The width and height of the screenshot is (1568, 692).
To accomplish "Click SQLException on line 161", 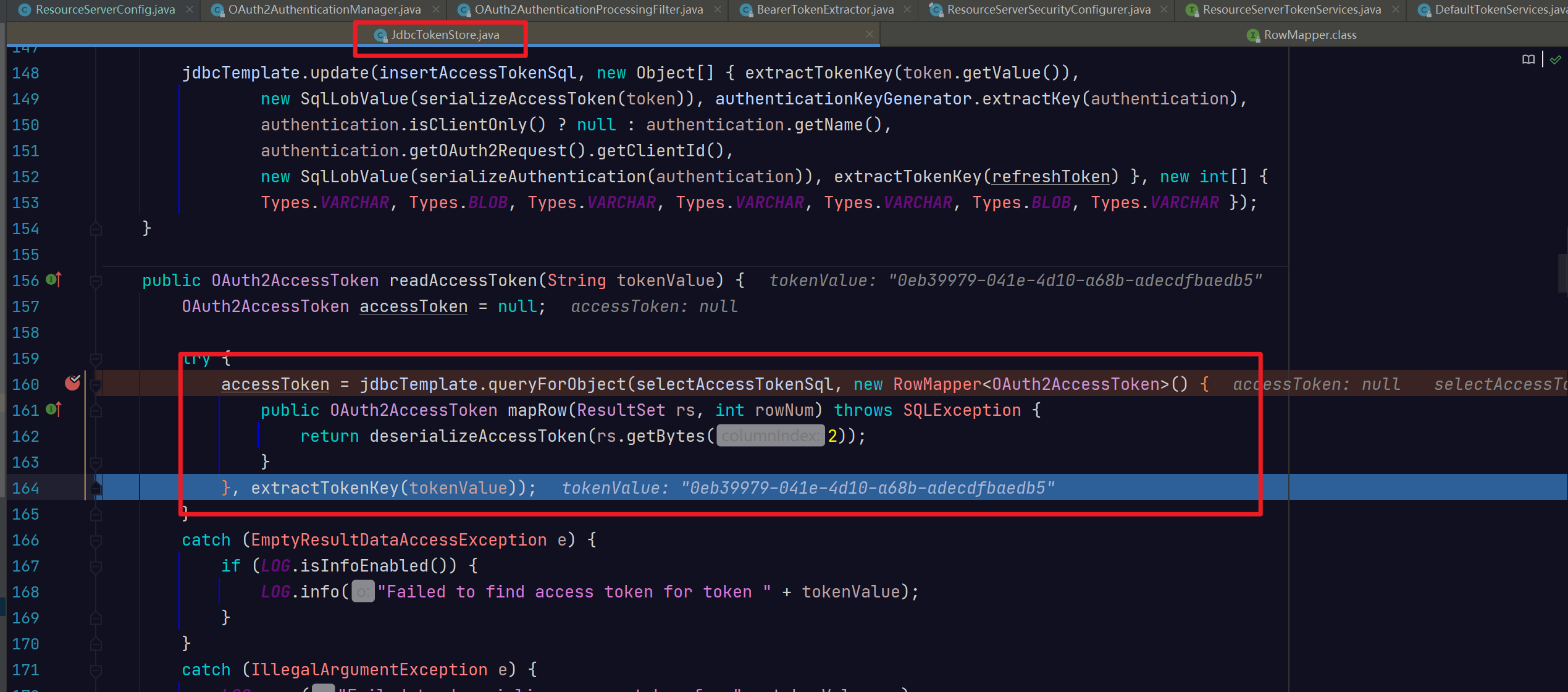I will (962, 410).
